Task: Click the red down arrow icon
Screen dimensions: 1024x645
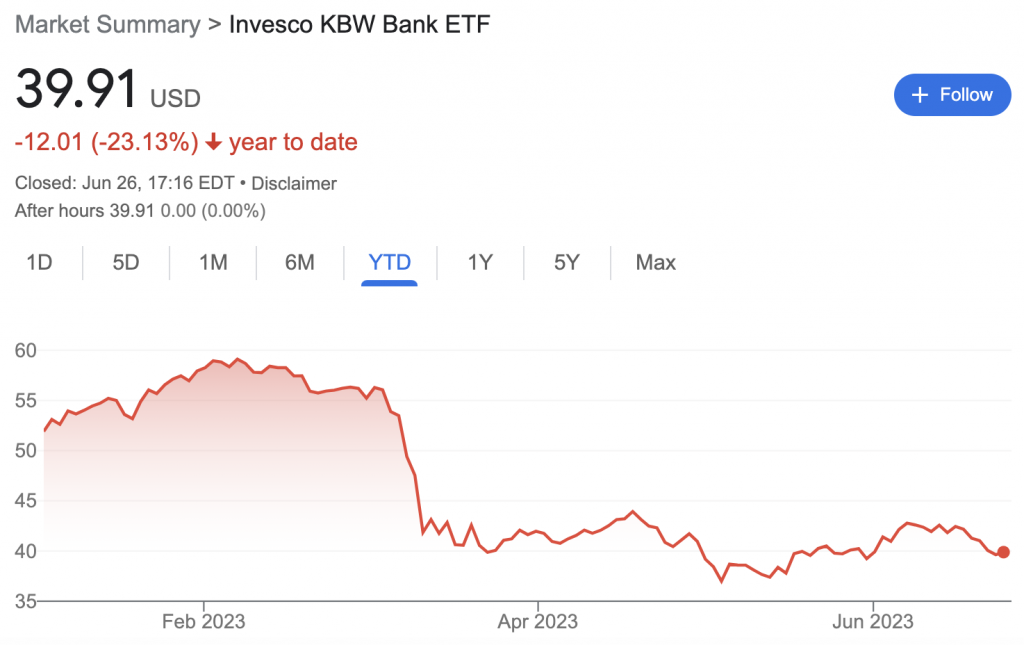Action: pos(214,142)
